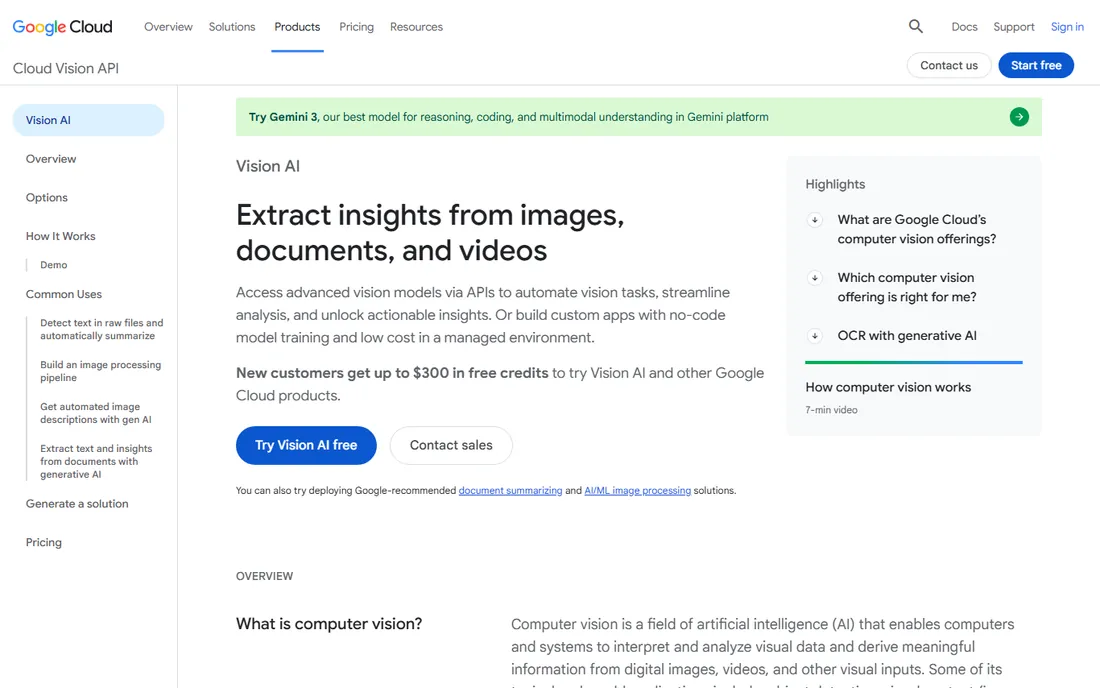Select Demo in the sidebar
Viewport: 1100px width, 688px height.
coord(53,265)
